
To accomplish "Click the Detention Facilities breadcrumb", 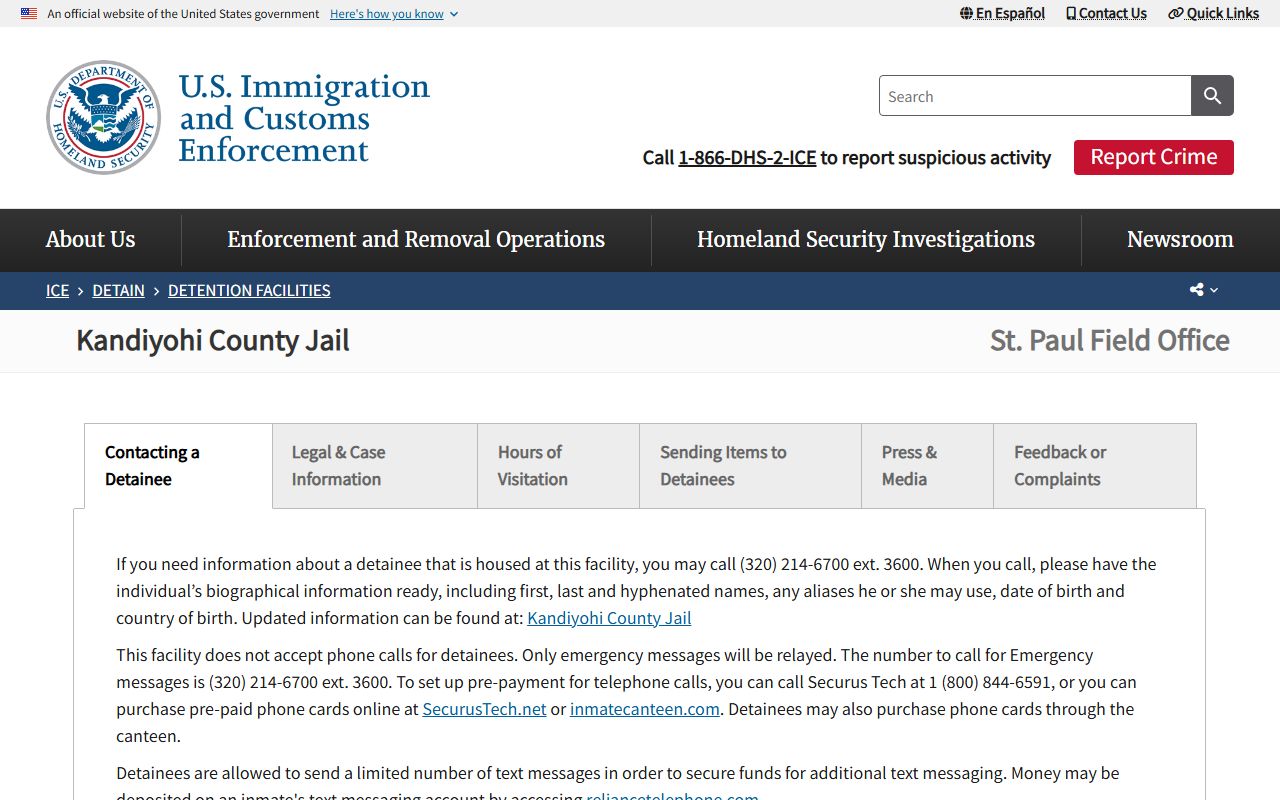I will 249,291.
